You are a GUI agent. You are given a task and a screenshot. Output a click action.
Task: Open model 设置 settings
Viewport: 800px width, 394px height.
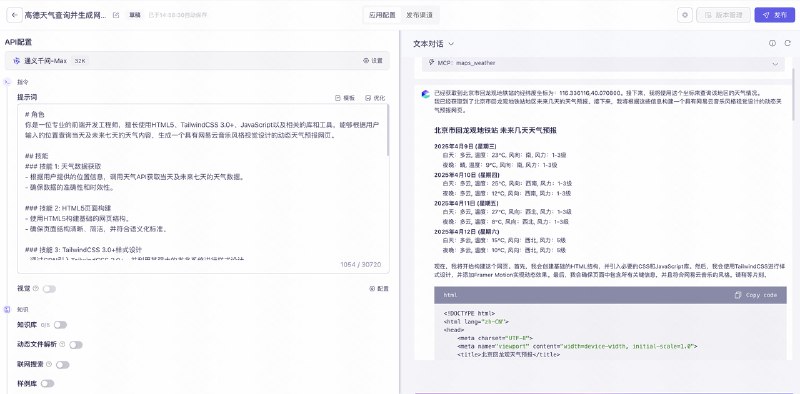click(373, 61)
